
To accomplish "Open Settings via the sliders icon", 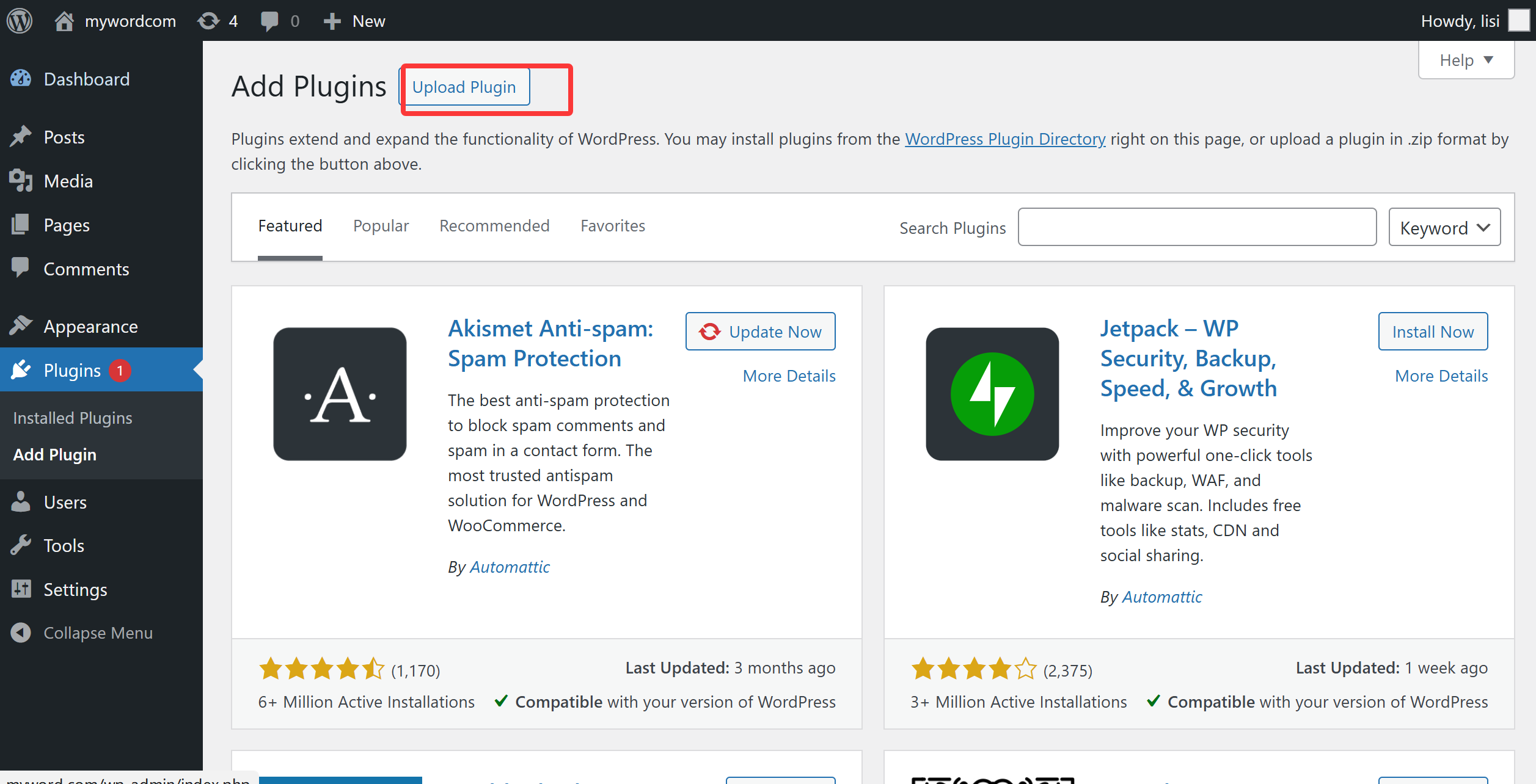I will coord(20,589).
